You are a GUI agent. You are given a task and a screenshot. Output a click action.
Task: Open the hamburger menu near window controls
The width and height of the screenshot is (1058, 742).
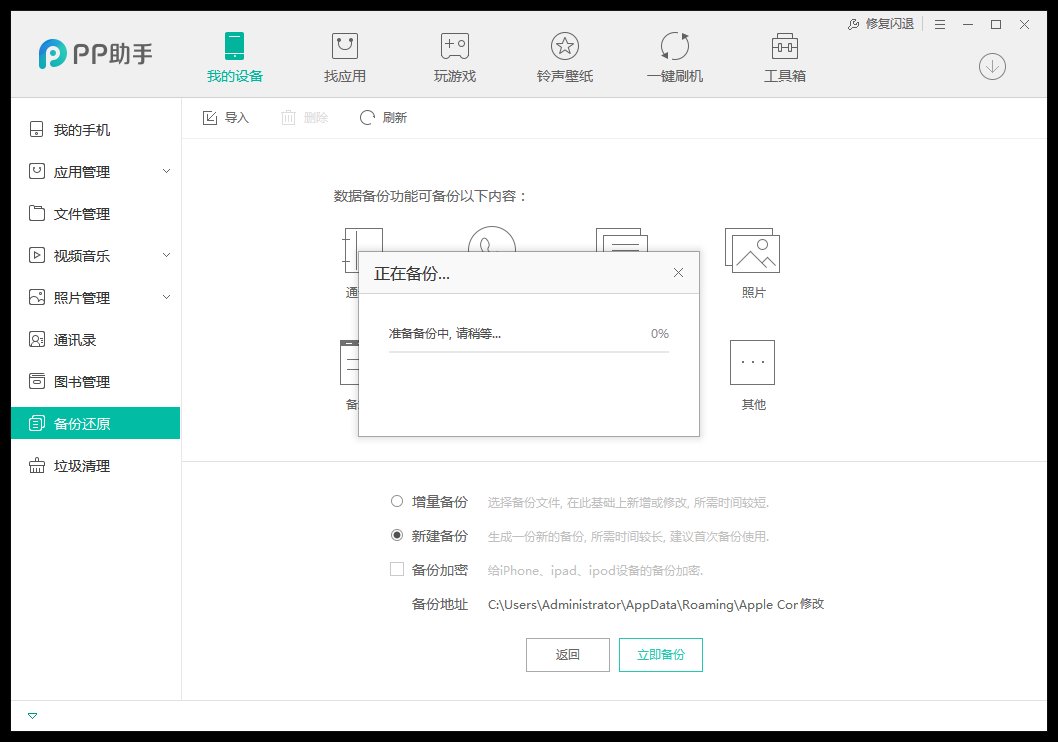coord(939,24)
